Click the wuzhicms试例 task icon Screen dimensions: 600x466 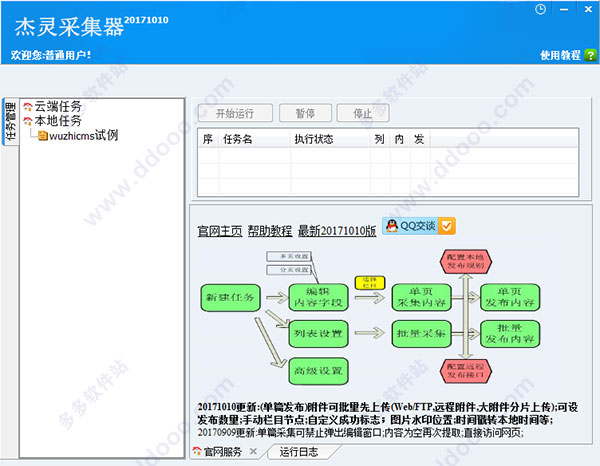click(43, 136)
